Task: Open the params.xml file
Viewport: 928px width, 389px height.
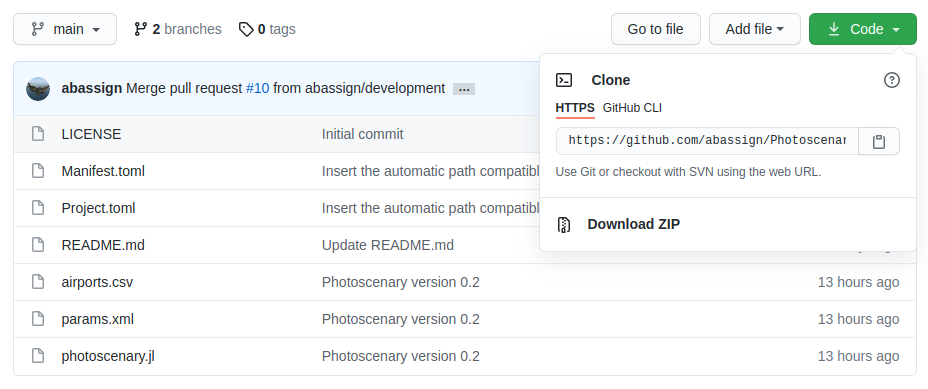Action: pos(98,319)
